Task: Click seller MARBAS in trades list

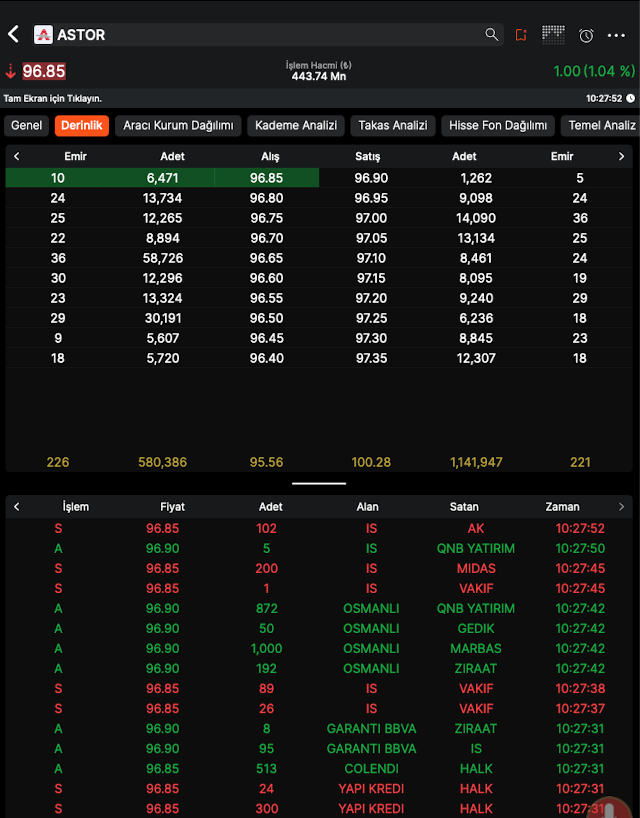Action: coord(476,648)
